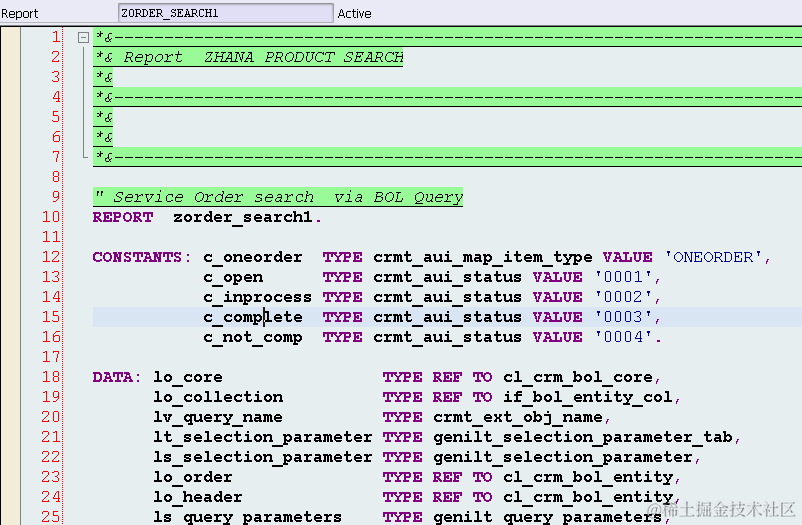Click variable lv_query_name
Viewport: 802px width, 525px height.
point(218,418)
